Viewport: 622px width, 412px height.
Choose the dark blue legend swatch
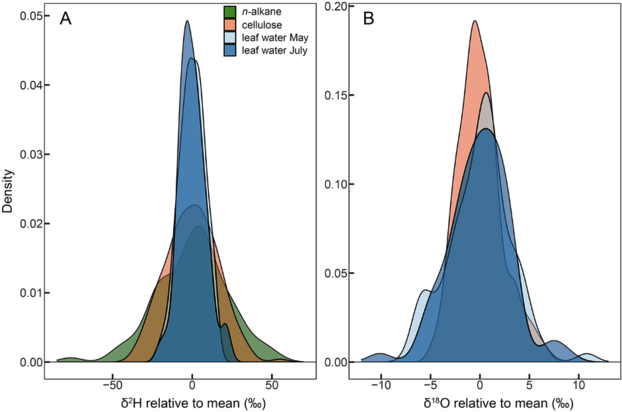[x=230, y=50]
